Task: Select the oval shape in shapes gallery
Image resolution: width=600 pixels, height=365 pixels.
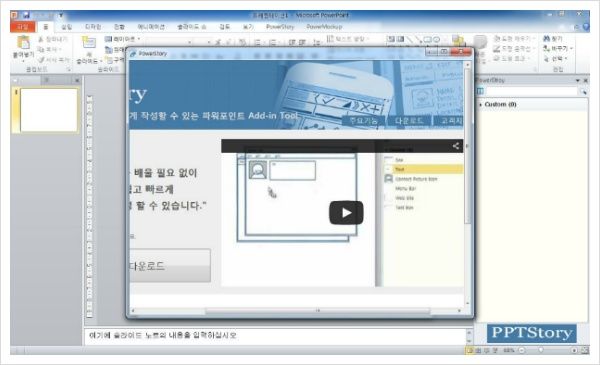Action: [x=436, y=39]
